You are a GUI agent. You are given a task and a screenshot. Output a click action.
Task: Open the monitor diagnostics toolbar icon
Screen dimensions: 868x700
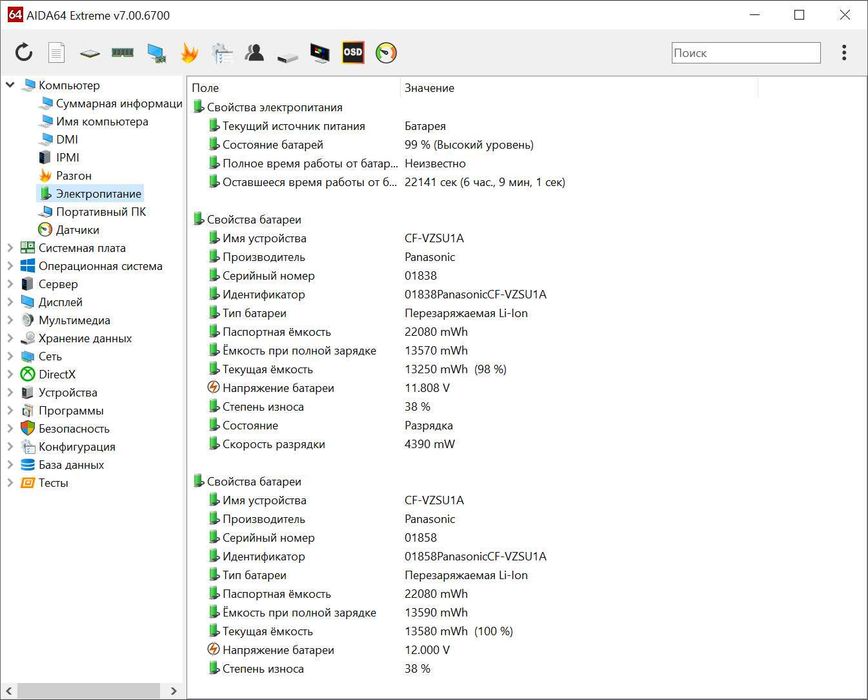[319, 53]
